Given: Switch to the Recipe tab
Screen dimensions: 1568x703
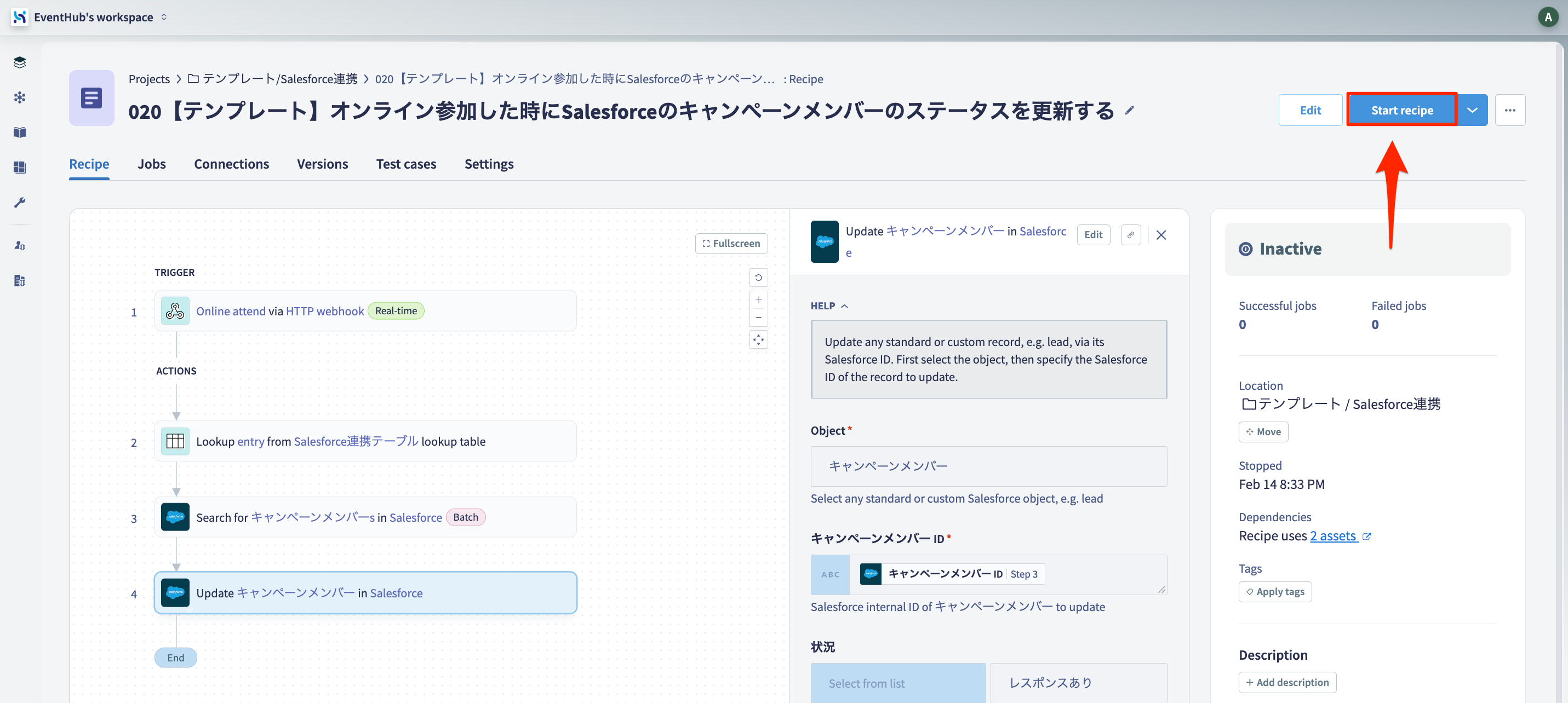Looking at the screenshot, I should (89, 164).
